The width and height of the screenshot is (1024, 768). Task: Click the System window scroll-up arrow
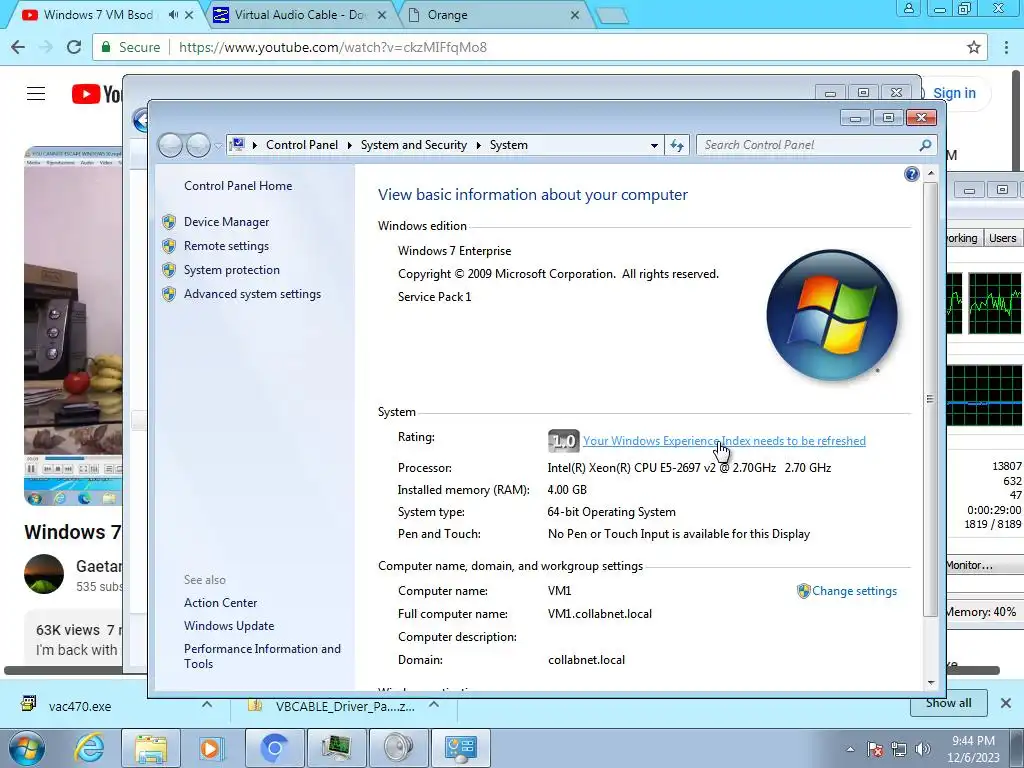pyautogui.click(x=931, y=174)
